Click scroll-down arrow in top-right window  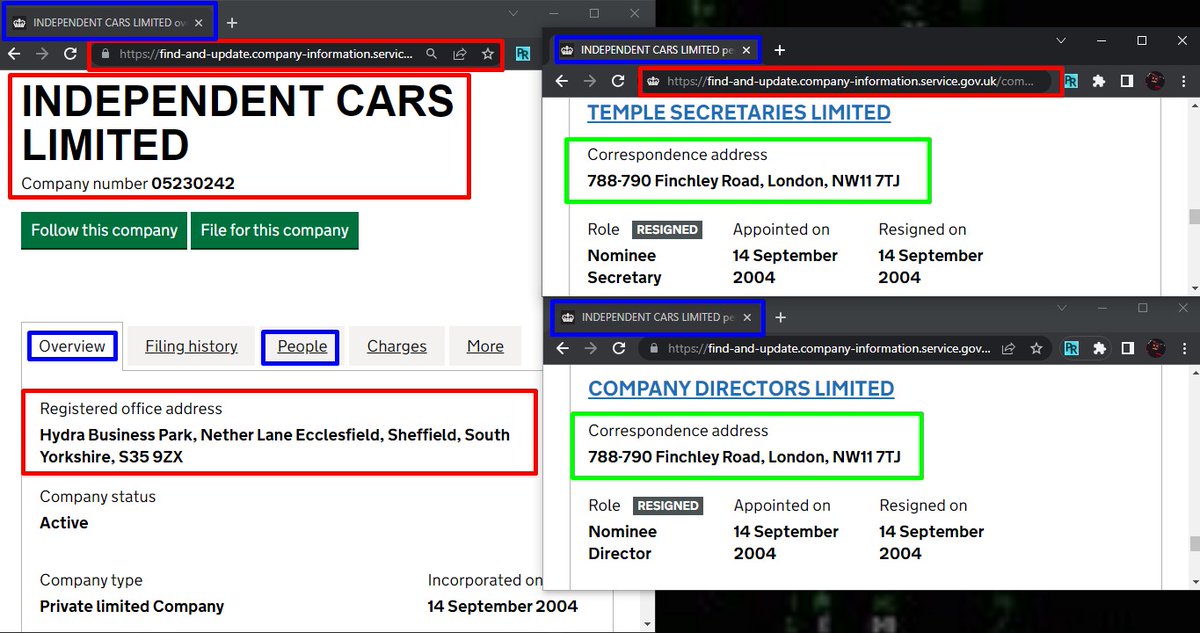pyautogui.click(x=1193, y=288)
